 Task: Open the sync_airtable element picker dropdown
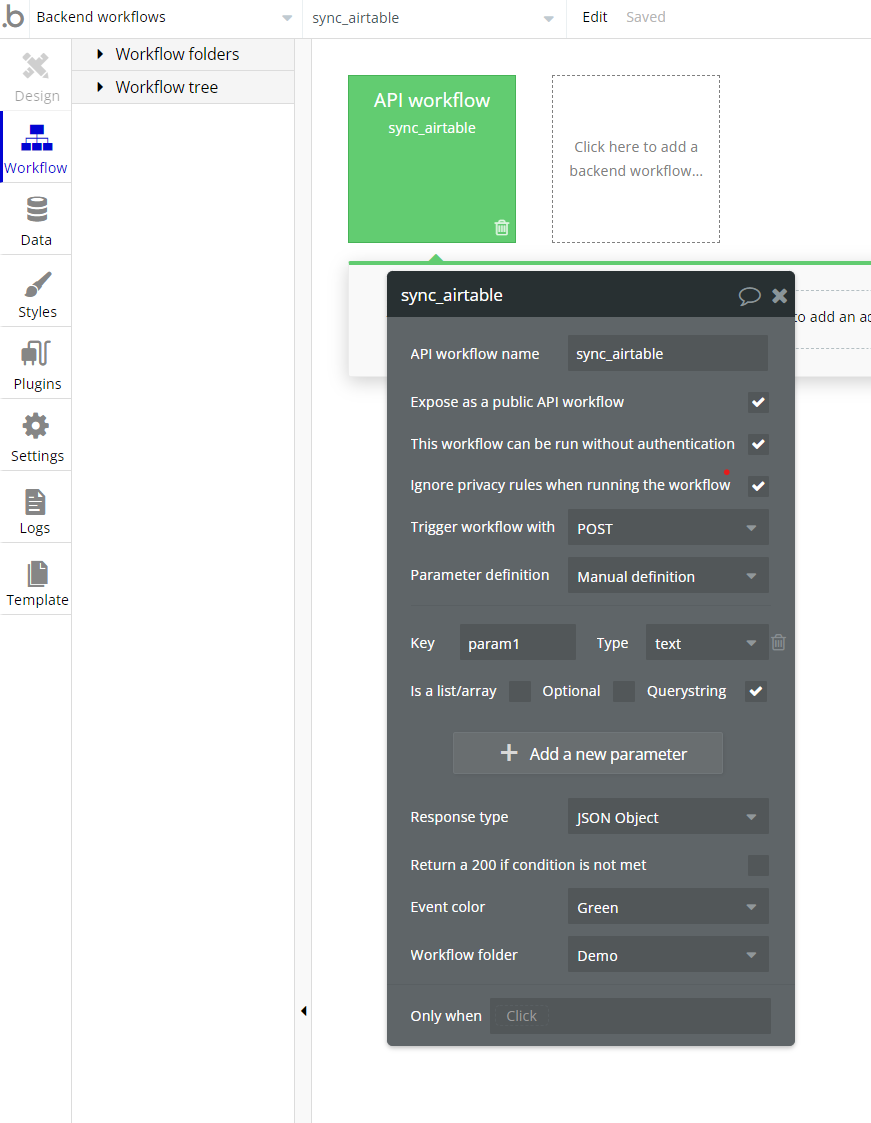[x=433, y=19]
